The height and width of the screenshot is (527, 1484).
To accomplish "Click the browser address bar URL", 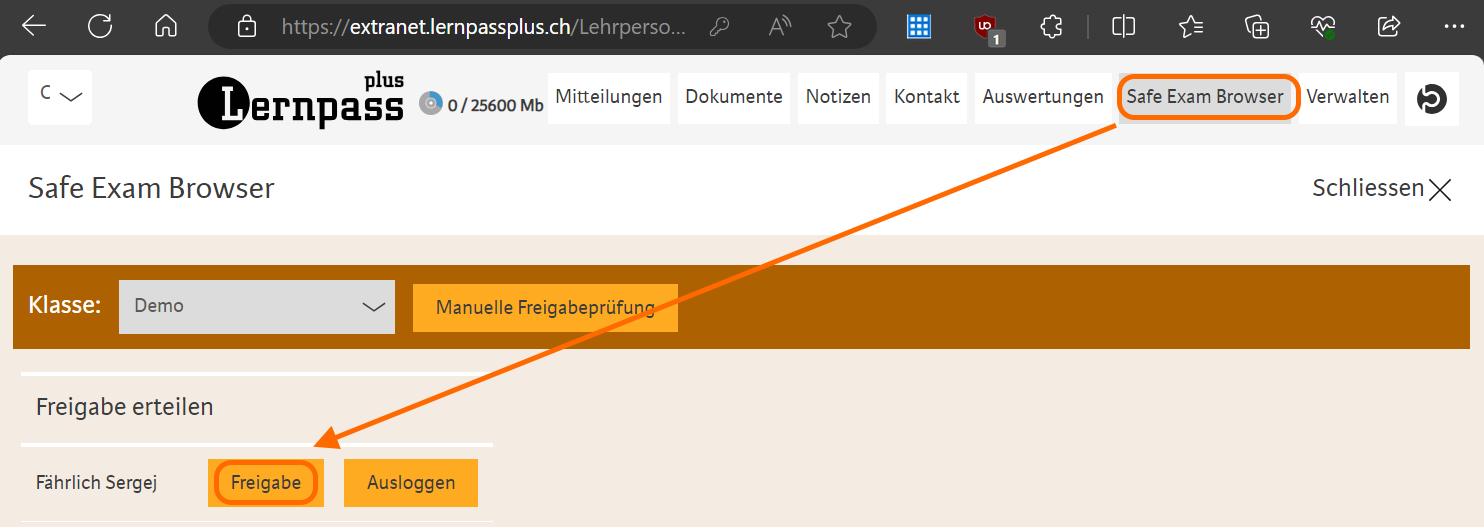I will tap(480, 27).
